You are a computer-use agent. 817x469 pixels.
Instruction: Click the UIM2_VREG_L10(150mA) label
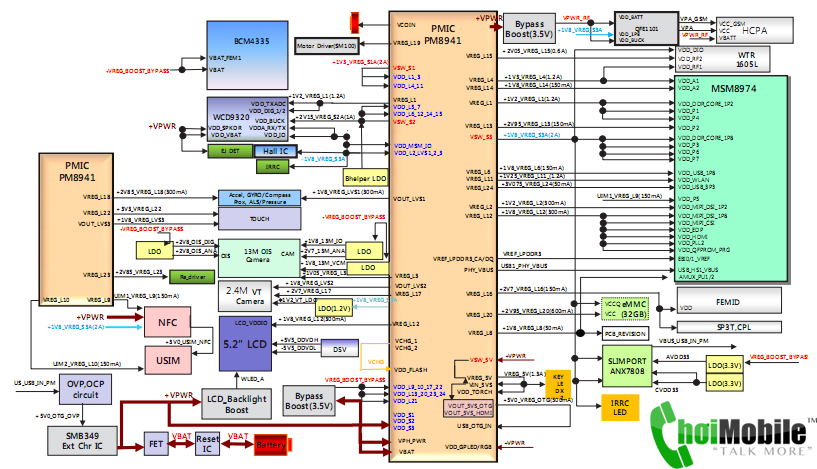point(87,364)
